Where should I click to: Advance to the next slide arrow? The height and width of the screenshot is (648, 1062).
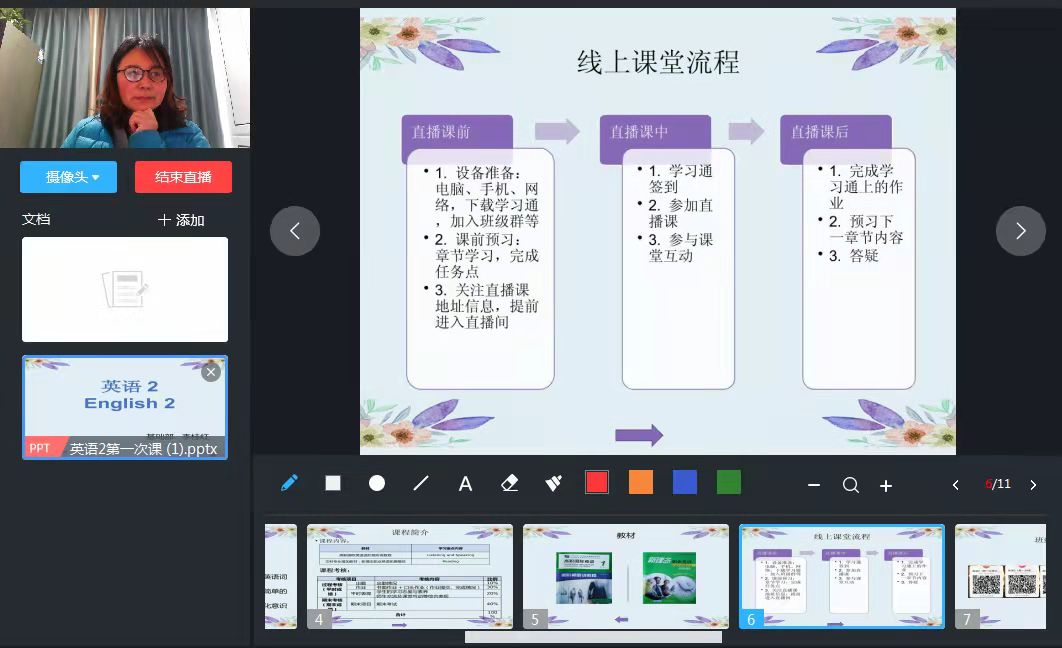click(x=1021, y=231)
